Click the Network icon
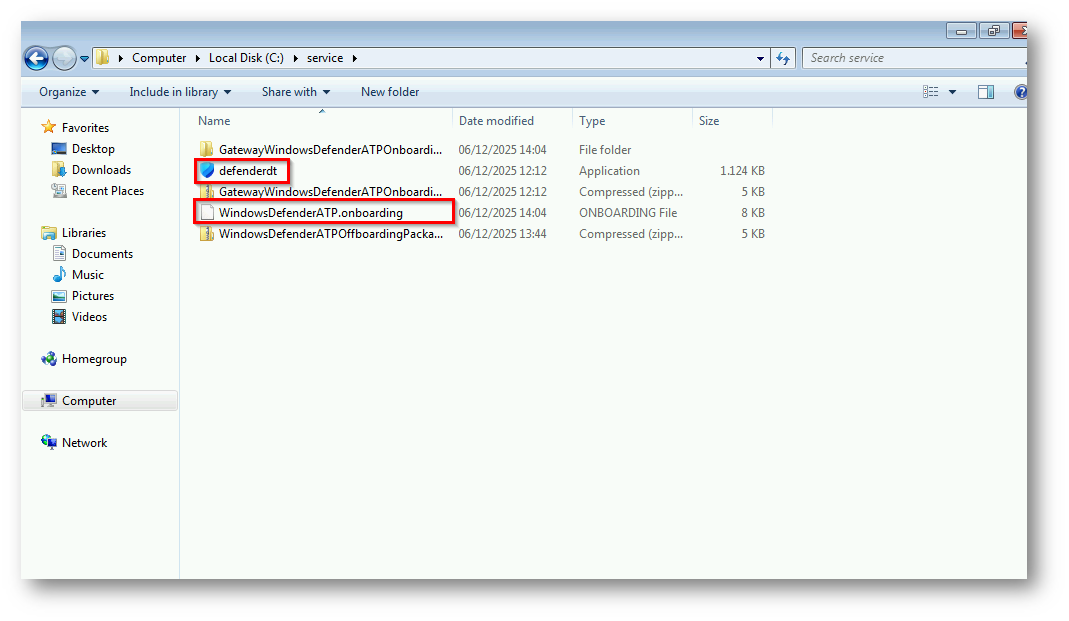 pos(48,442)
